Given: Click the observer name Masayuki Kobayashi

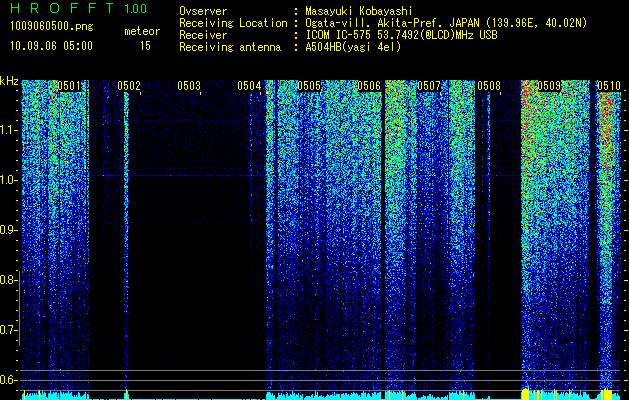Looking at the screenshot, I should pyautogui.click(x=359, y=11).
